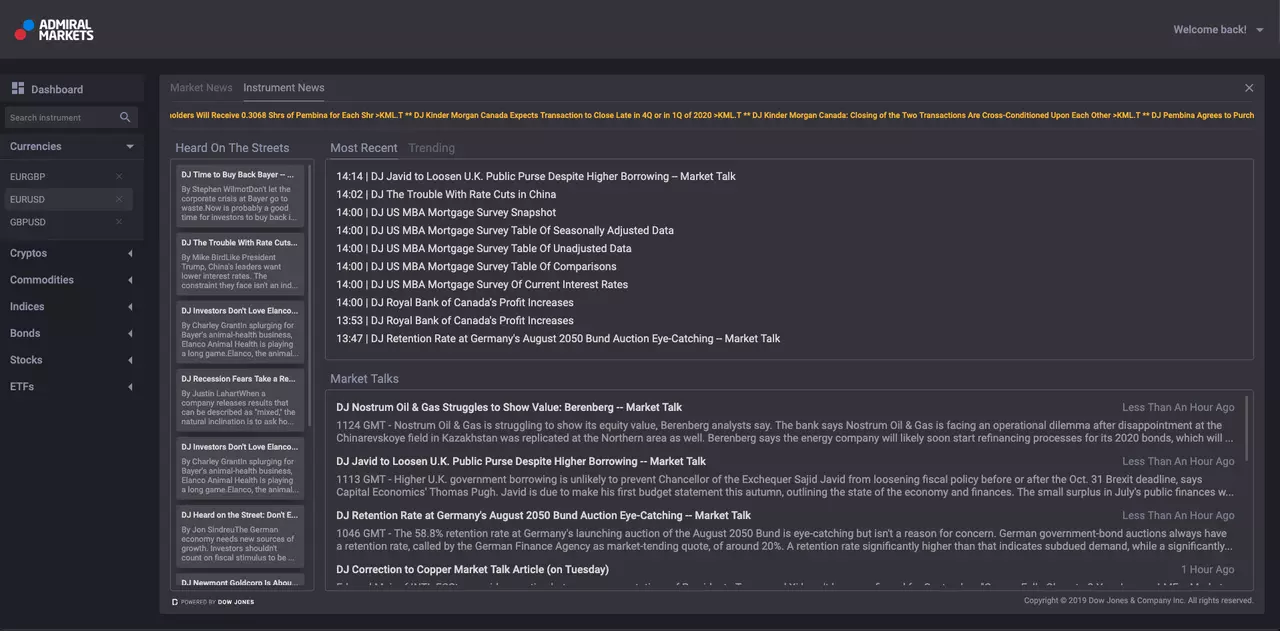Collapse the Currencies section

[130, 146]
